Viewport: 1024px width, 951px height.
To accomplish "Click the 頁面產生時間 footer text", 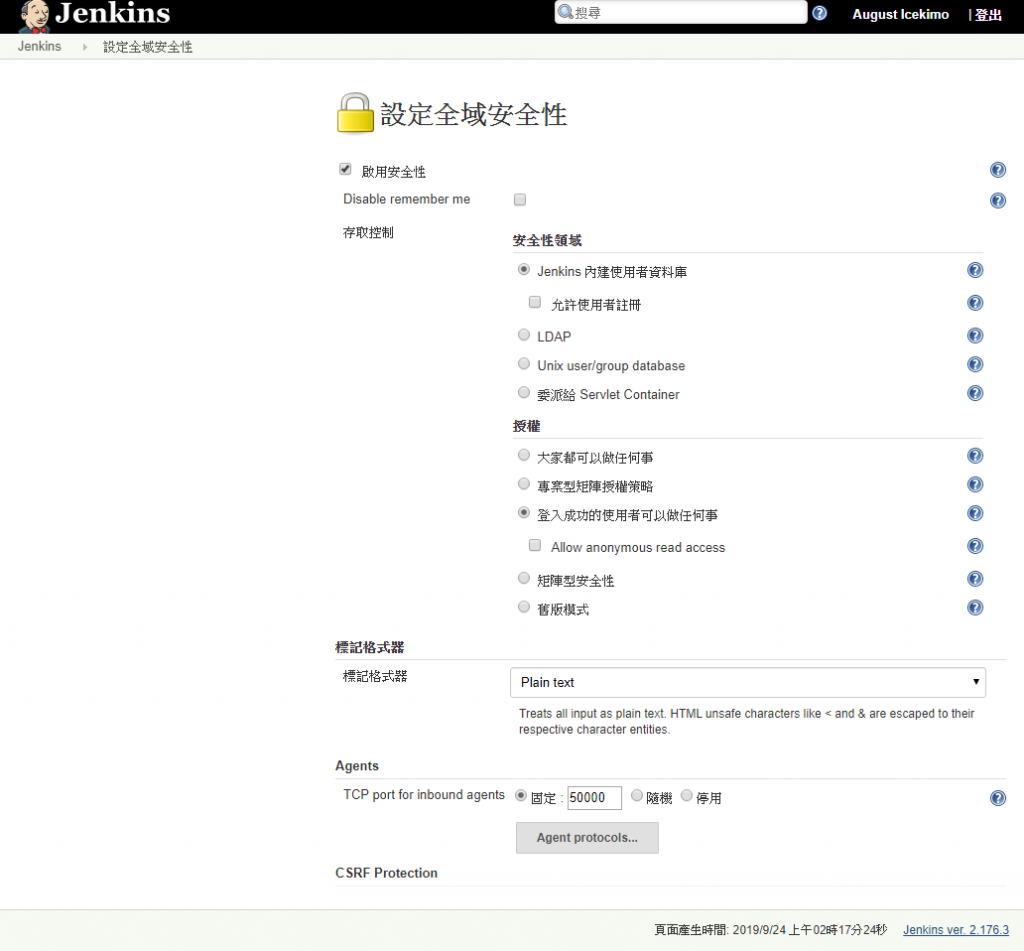I will tap(771, 929).
